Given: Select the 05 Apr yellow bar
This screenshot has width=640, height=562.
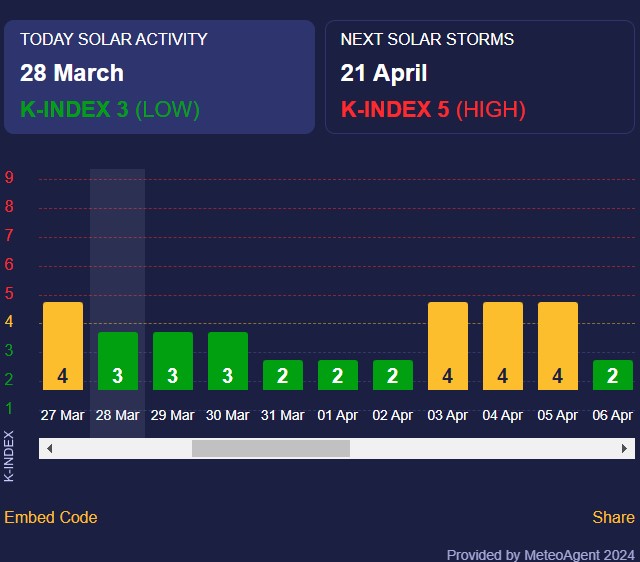Looking at the screenshot, I should tap(558, 346).
